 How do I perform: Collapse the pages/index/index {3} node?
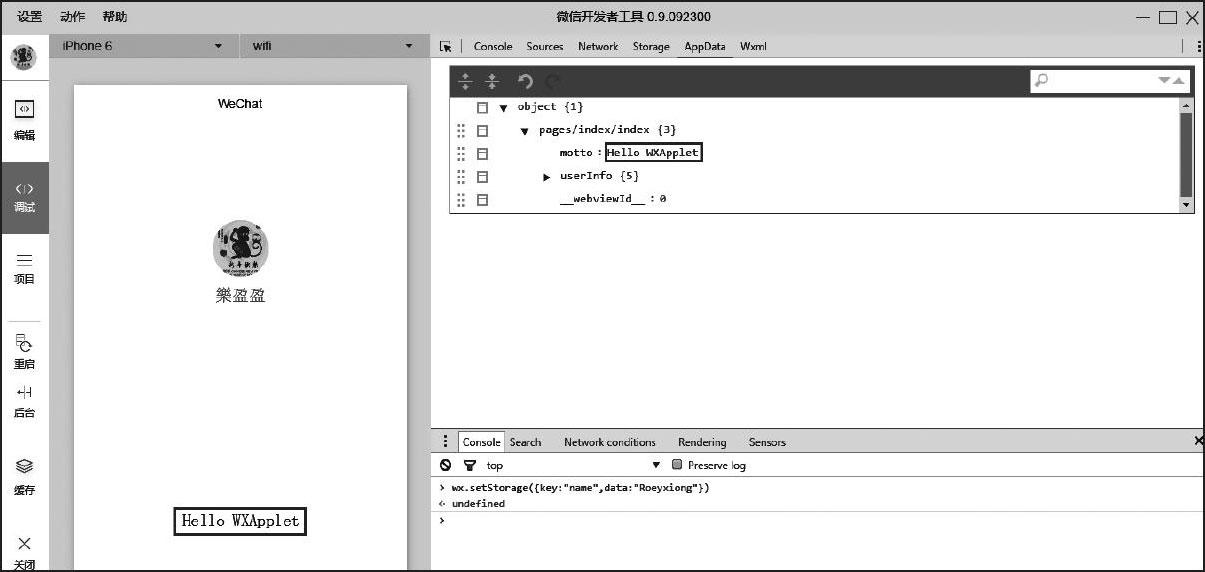pyautogui.click(x=524, y=131)
